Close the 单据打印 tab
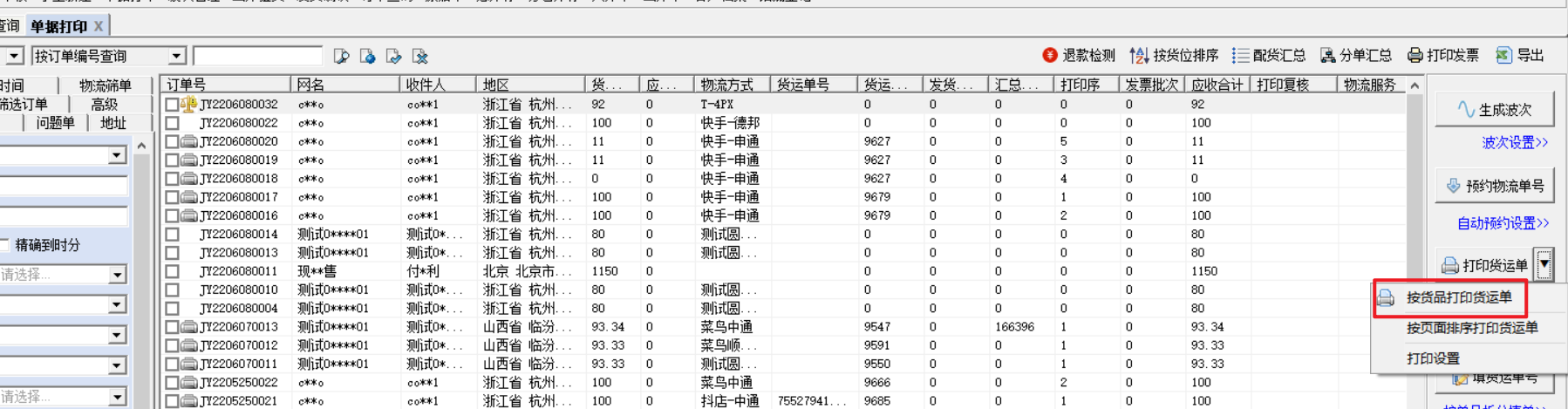This screenshot has width=1568, height=409. [99, 26]
